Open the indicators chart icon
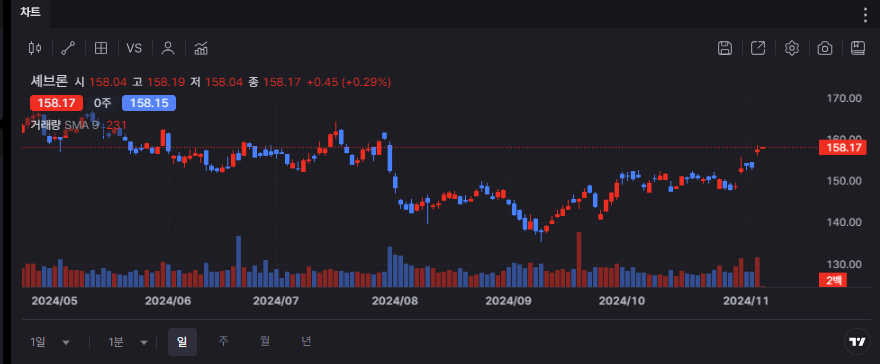The image size is (880, 364). 201,48
